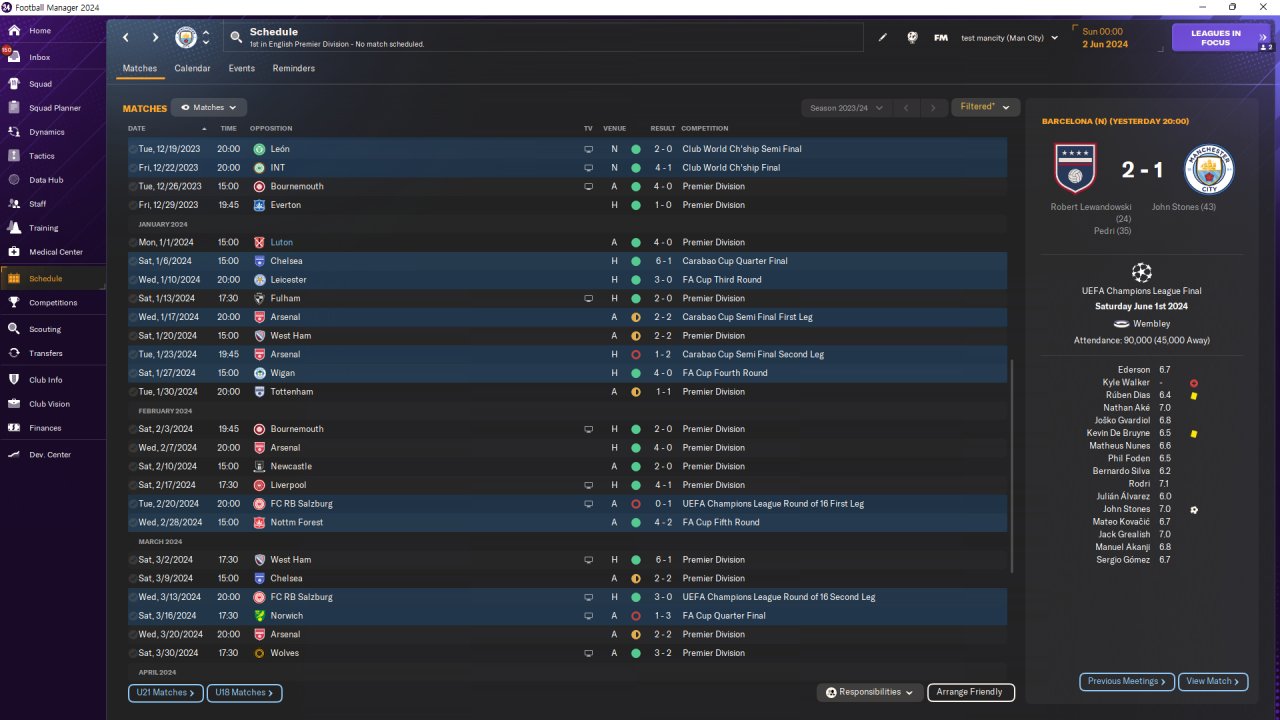The width and height of the screenshot is (1280, 720).
Task: Toggle the check circle for Tue, 12/19/2023
Action: (133, 149)
